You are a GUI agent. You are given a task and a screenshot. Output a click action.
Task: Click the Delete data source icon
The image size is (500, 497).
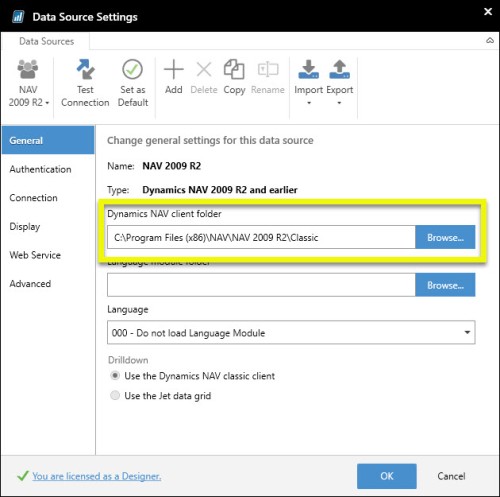pyautogui.click(x=204, y=69)
